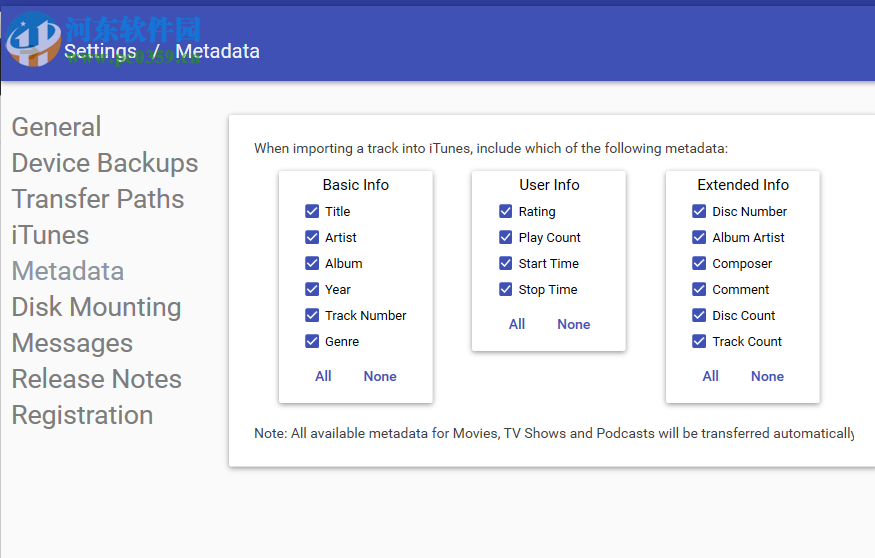The image size is (875, 558).
Task: Disable the Track Count checkbox
Action: coord(699,342)
